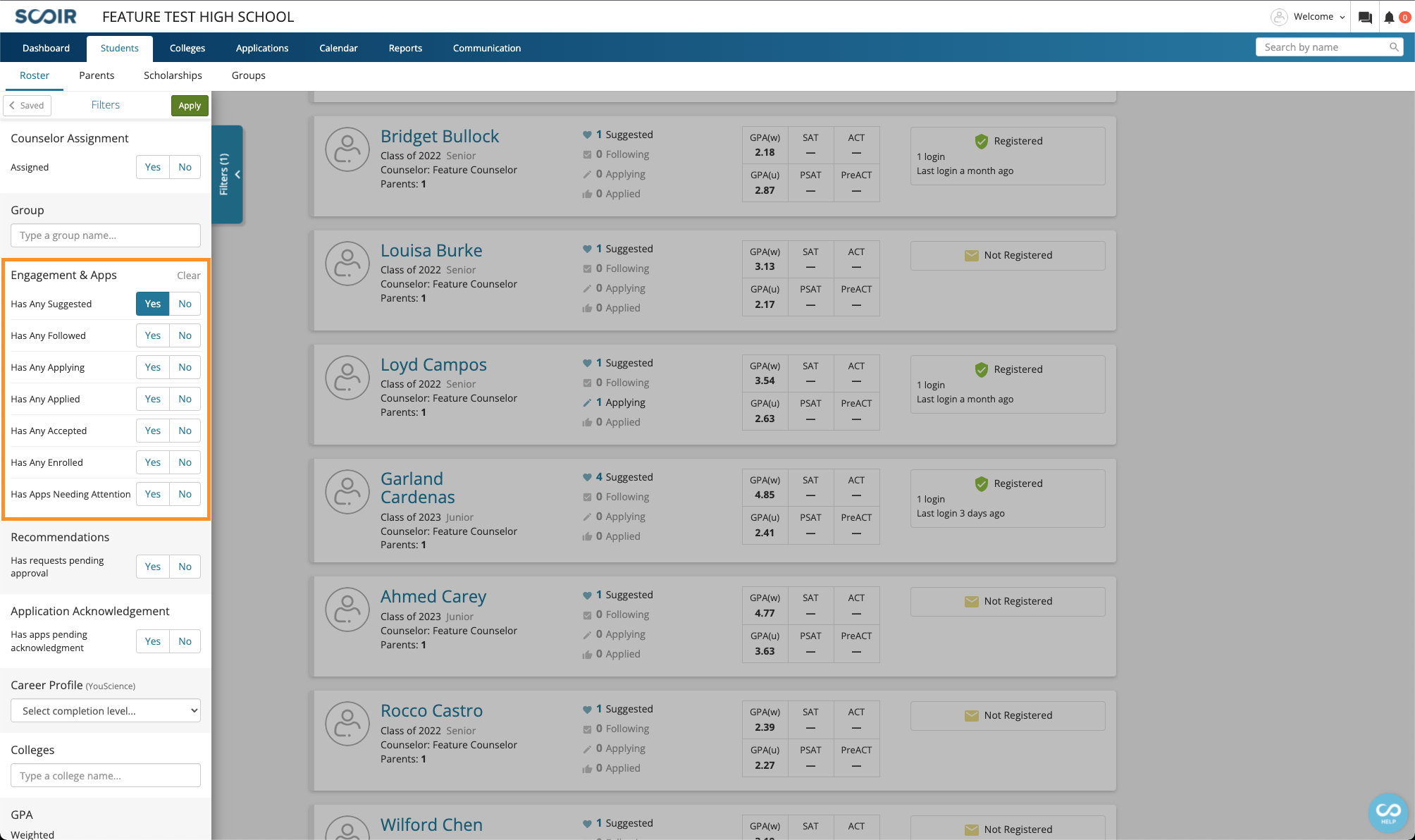
Task: Click the search magnifier icon
Action: pyautogui.click(x=1394, y=47)
